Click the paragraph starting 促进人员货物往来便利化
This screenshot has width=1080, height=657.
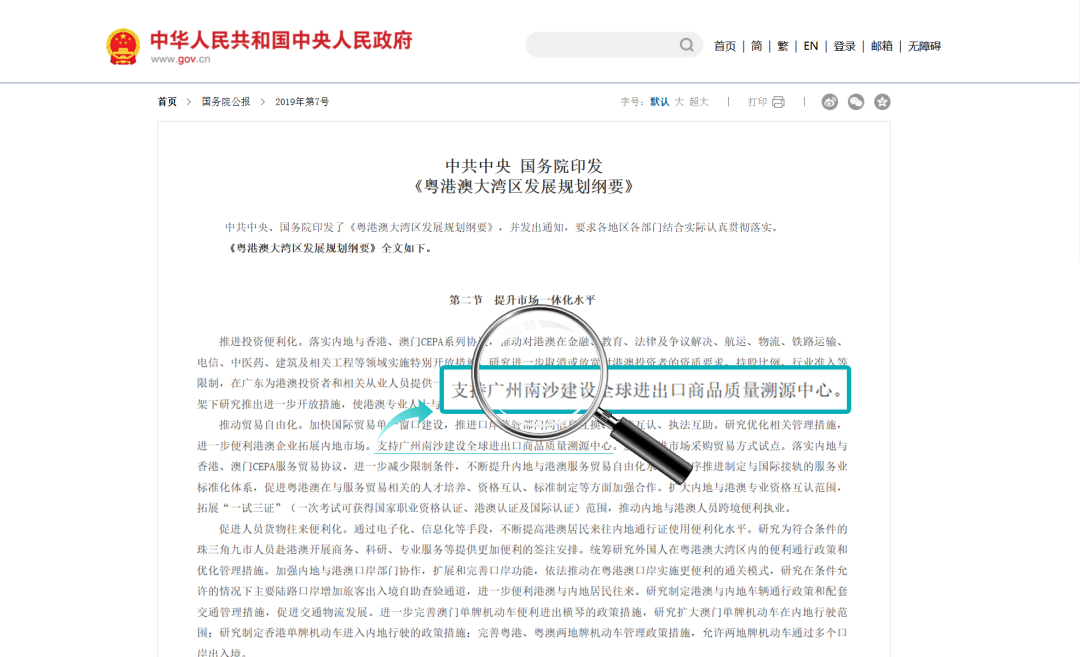pos(522,591)
